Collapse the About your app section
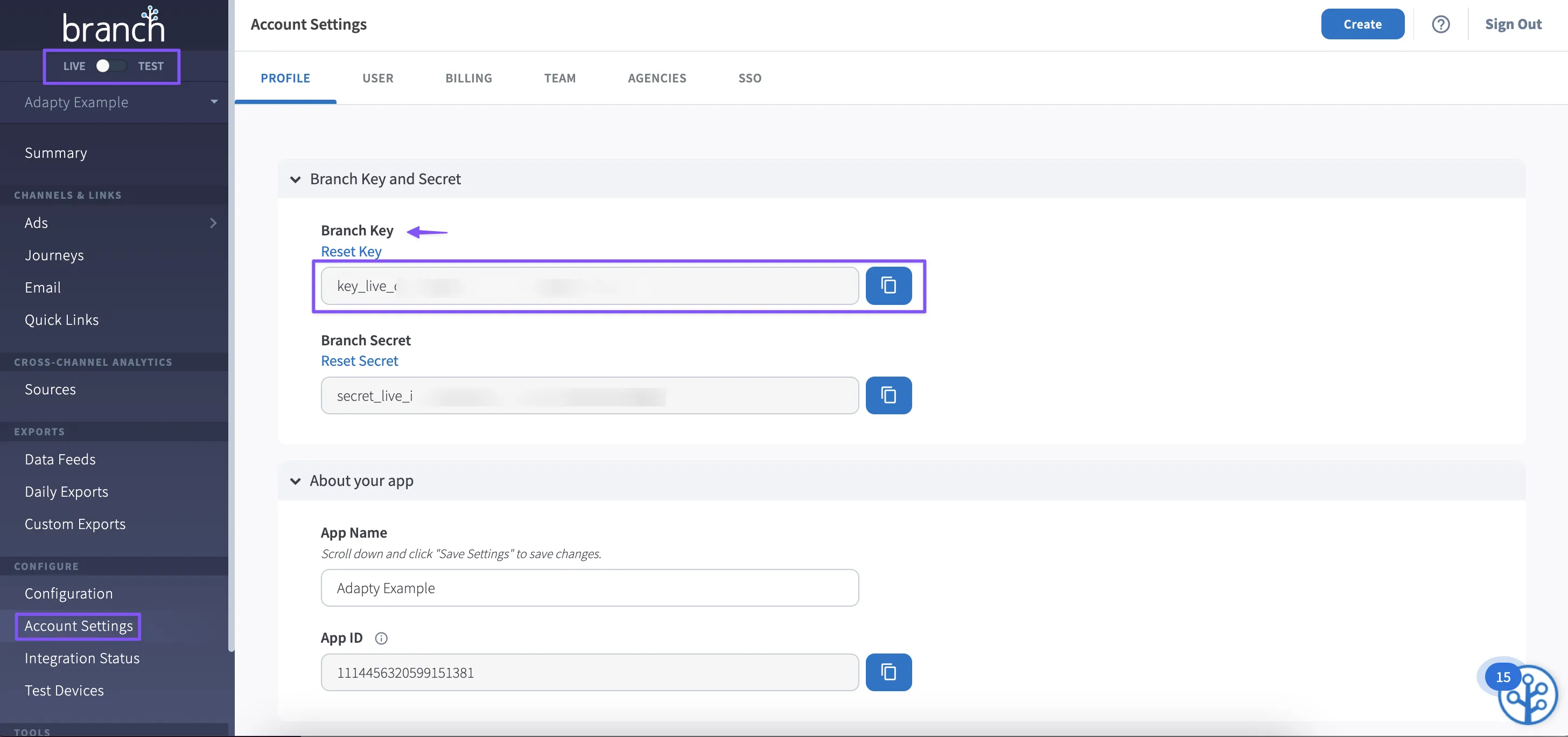This screenshot has height=737, width=1568. coord(296,481)
